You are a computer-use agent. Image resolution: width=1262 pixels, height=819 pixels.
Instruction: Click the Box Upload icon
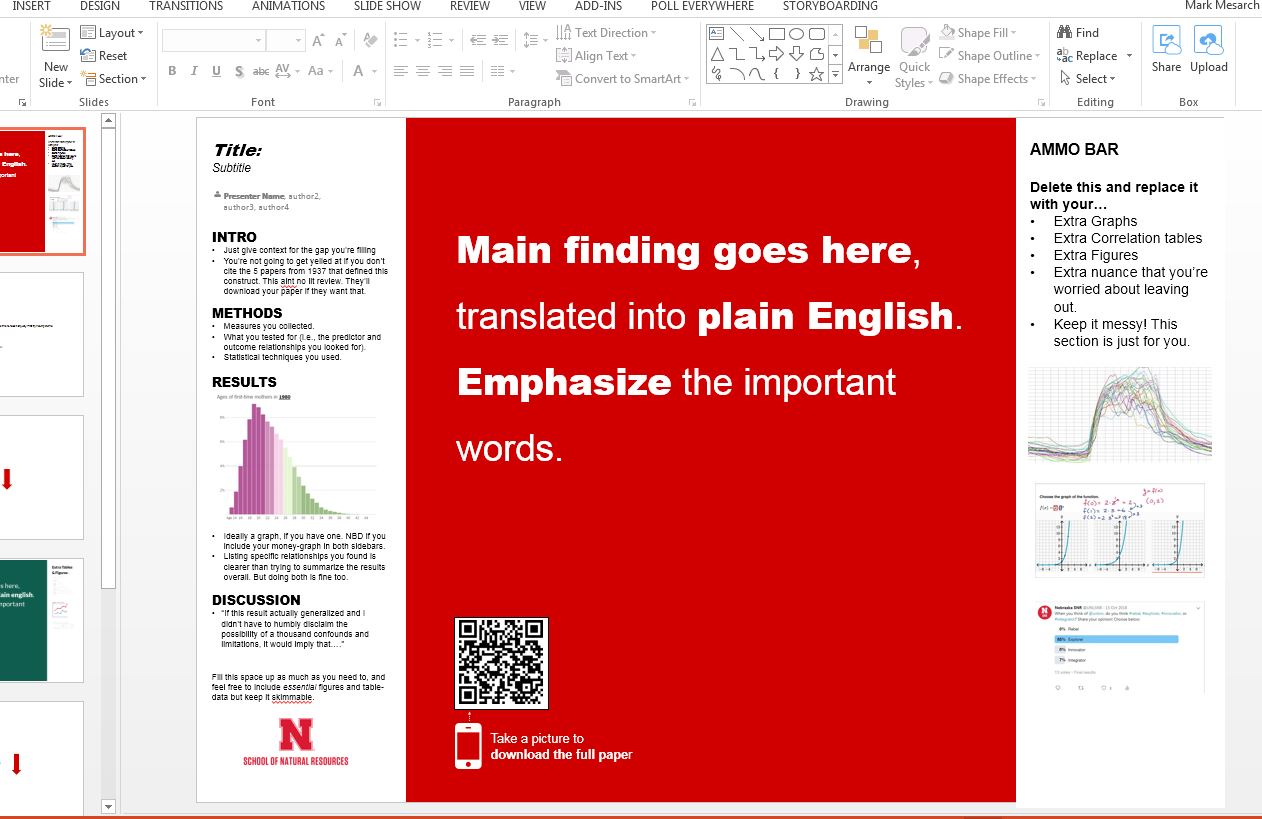(1208, 42)
